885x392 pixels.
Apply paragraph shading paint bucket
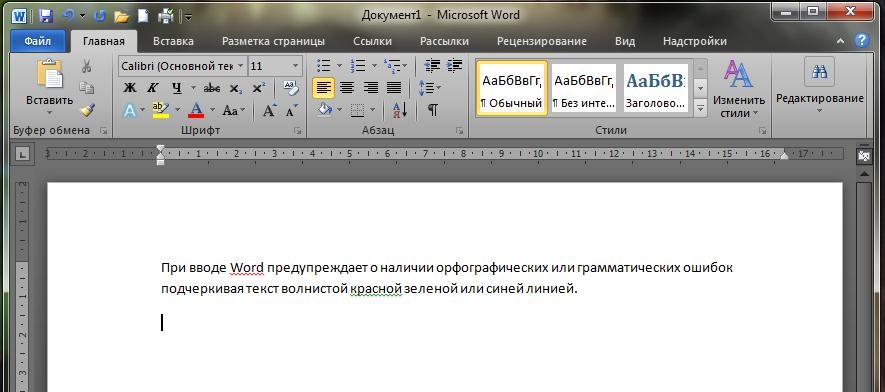325,110
